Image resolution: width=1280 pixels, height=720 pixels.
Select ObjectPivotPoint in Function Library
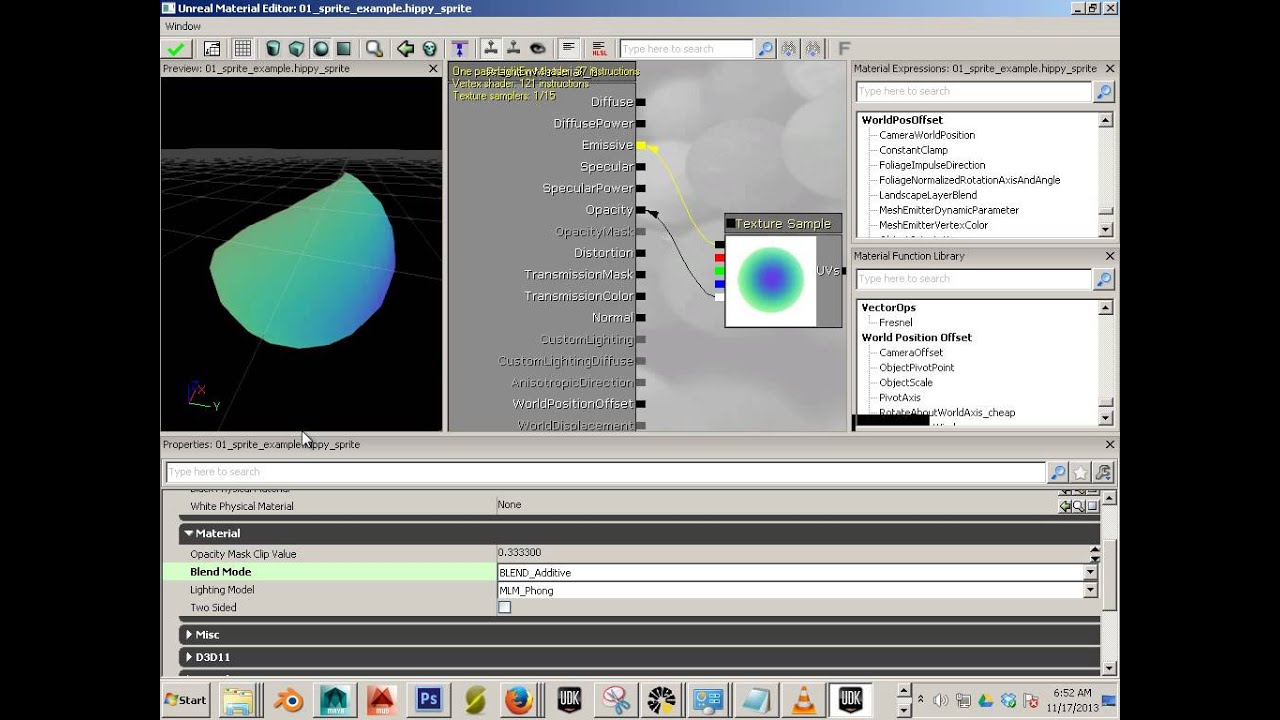(916, 367)
